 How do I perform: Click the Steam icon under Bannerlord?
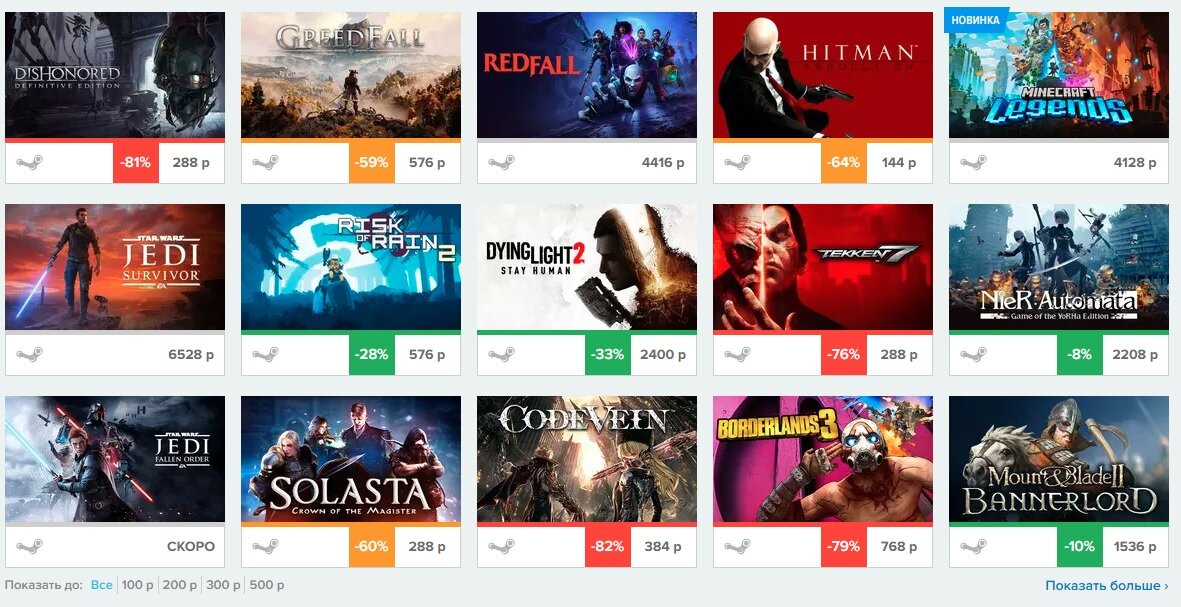tap(973, 547)
